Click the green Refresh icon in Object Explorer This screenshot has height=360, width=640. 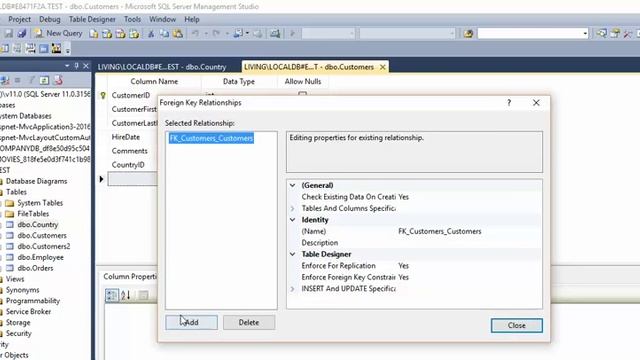[x=44, y=80]
